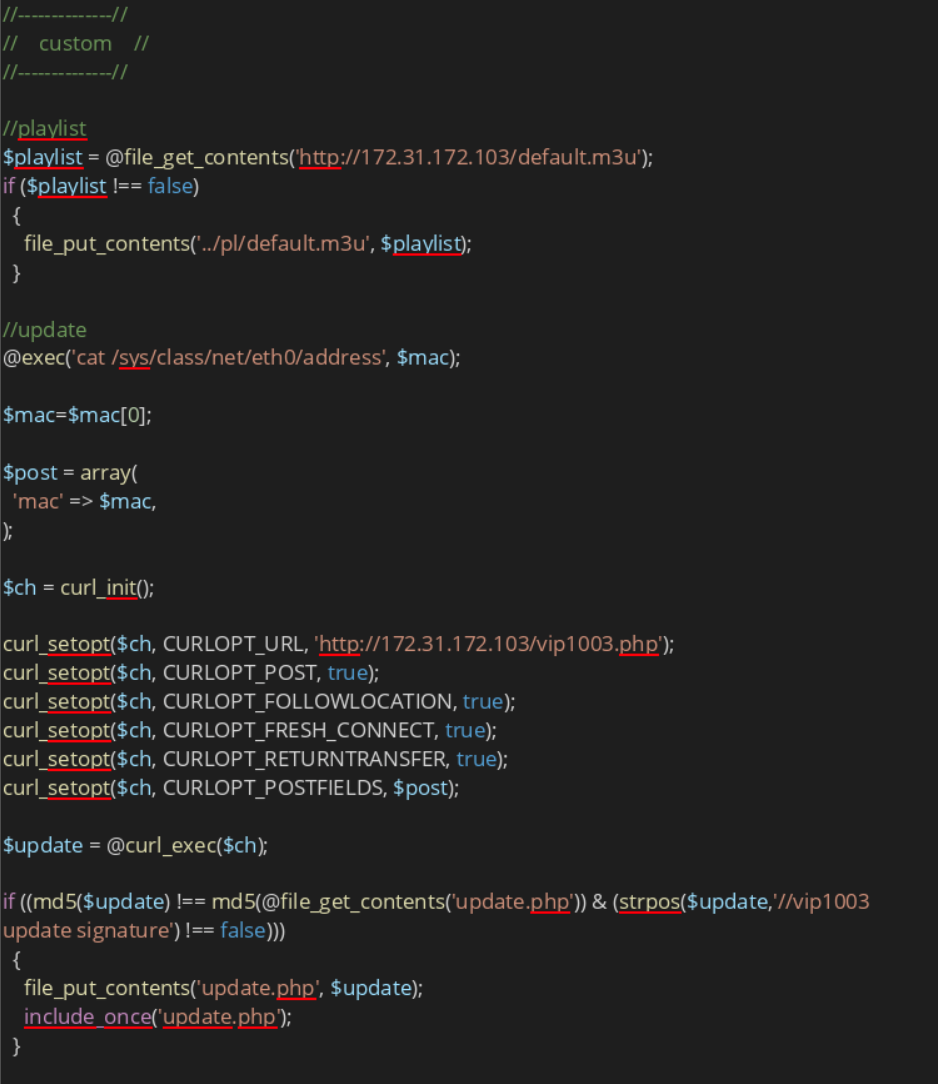The image size is (938, 1084).
Task: Click the default.m3u URL in file_get_contents
Action: (469, 158)
